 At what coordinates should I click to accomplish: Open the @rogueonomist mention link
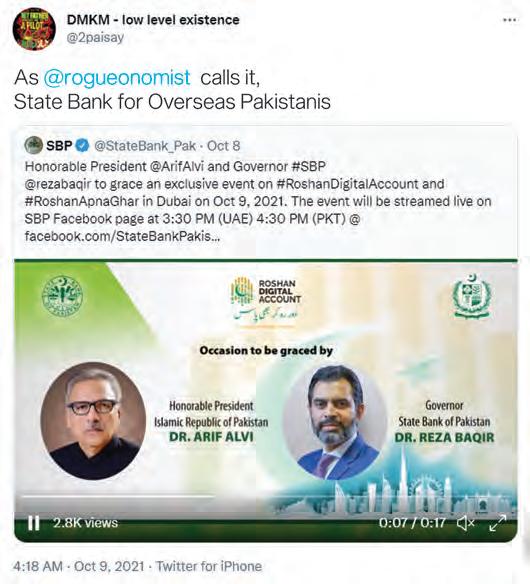[x=117, y=77]
